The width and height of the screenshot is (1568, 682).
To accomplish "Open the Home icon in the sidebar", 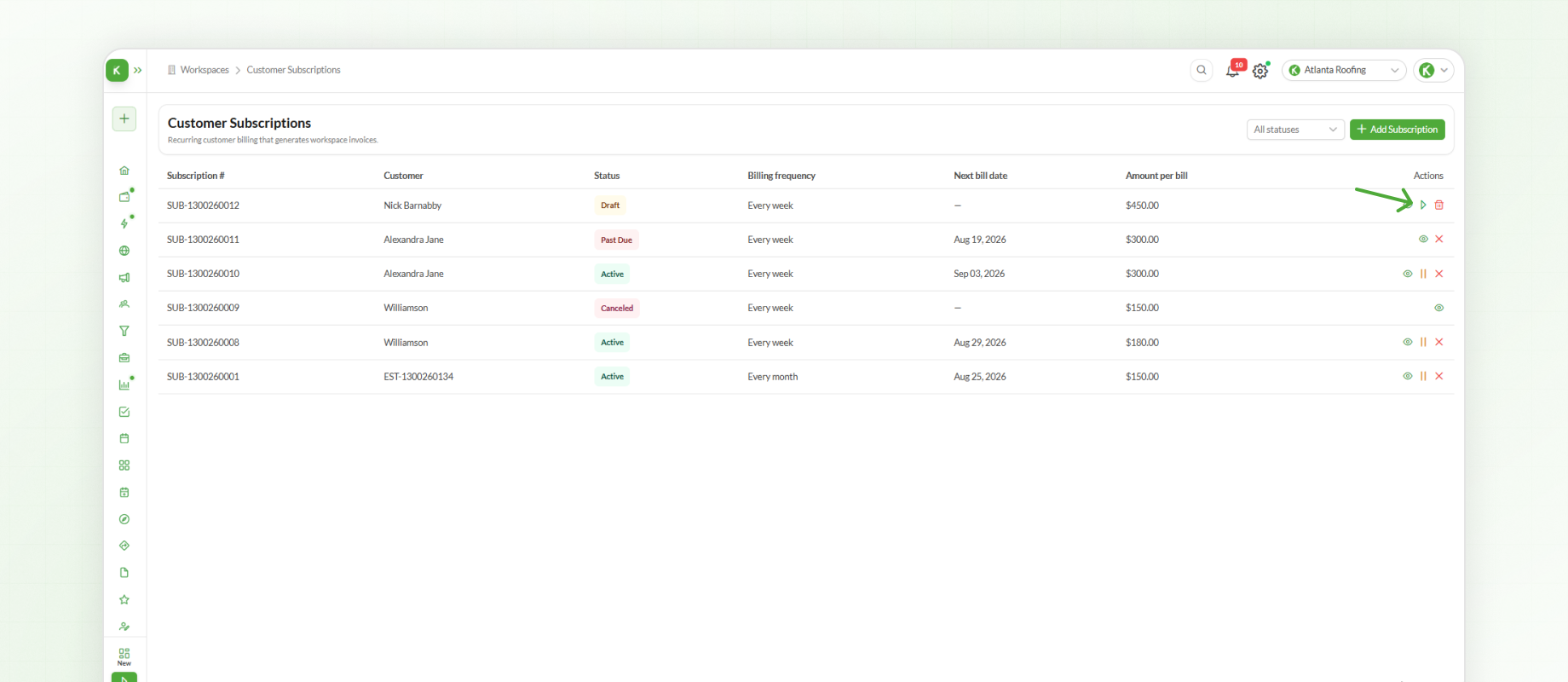I will [x=124, y=170].
